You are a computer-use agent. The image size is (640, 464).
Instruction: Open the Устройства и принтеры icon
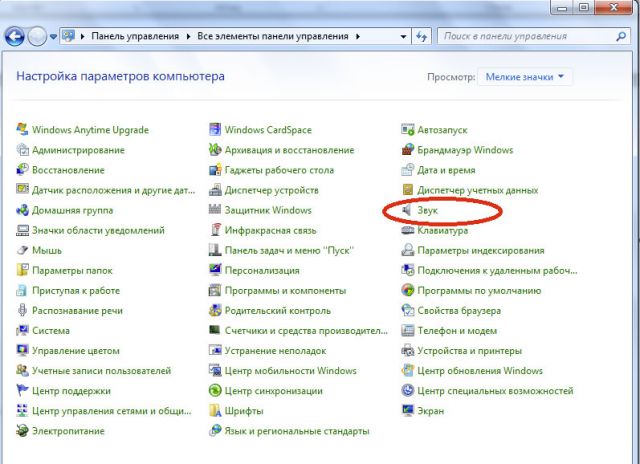pyautogui.click(x=407, y=351)
